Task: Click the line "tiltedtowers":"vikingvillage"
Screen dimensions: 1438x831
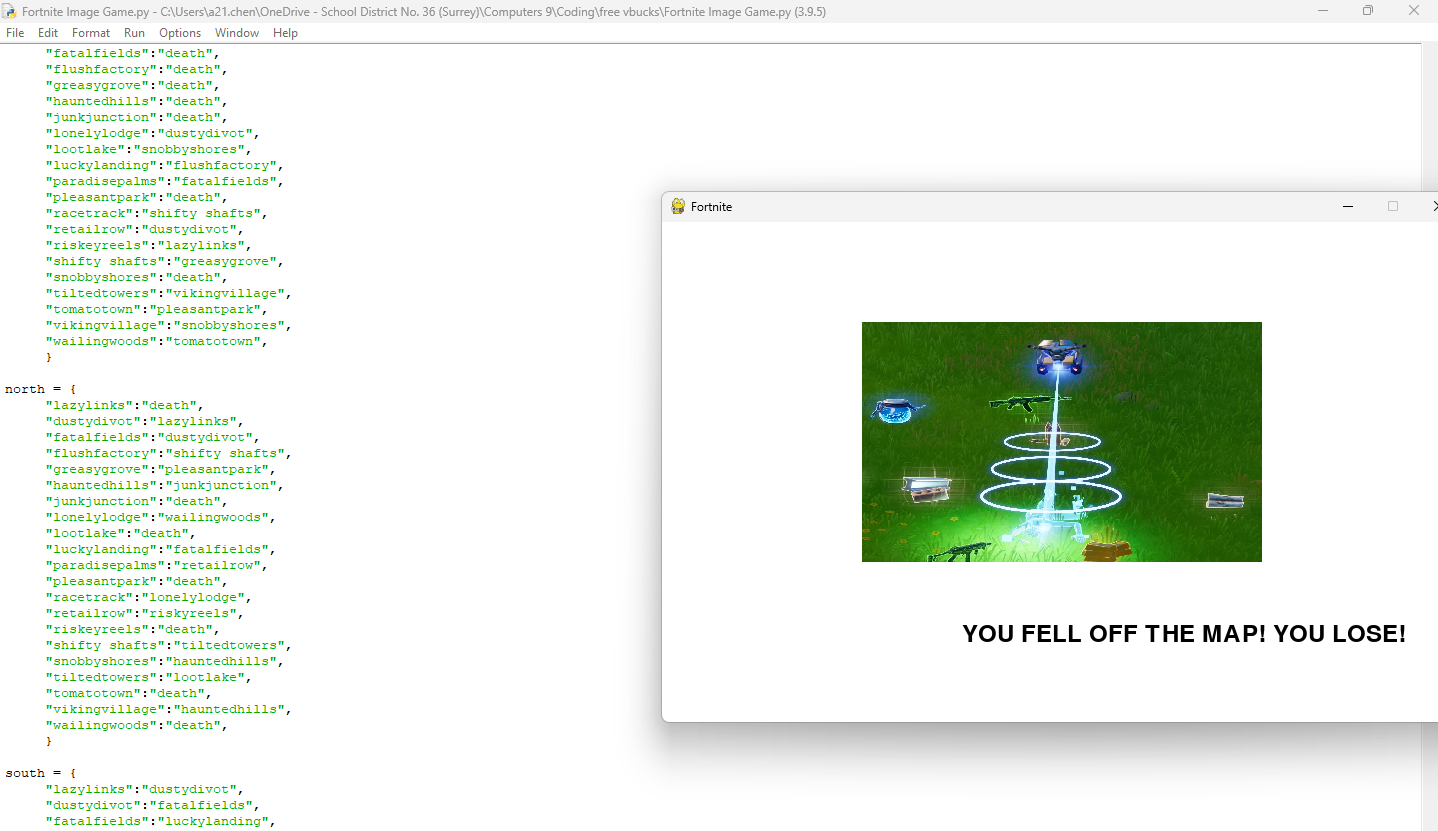Action: [x=168, y=293]
